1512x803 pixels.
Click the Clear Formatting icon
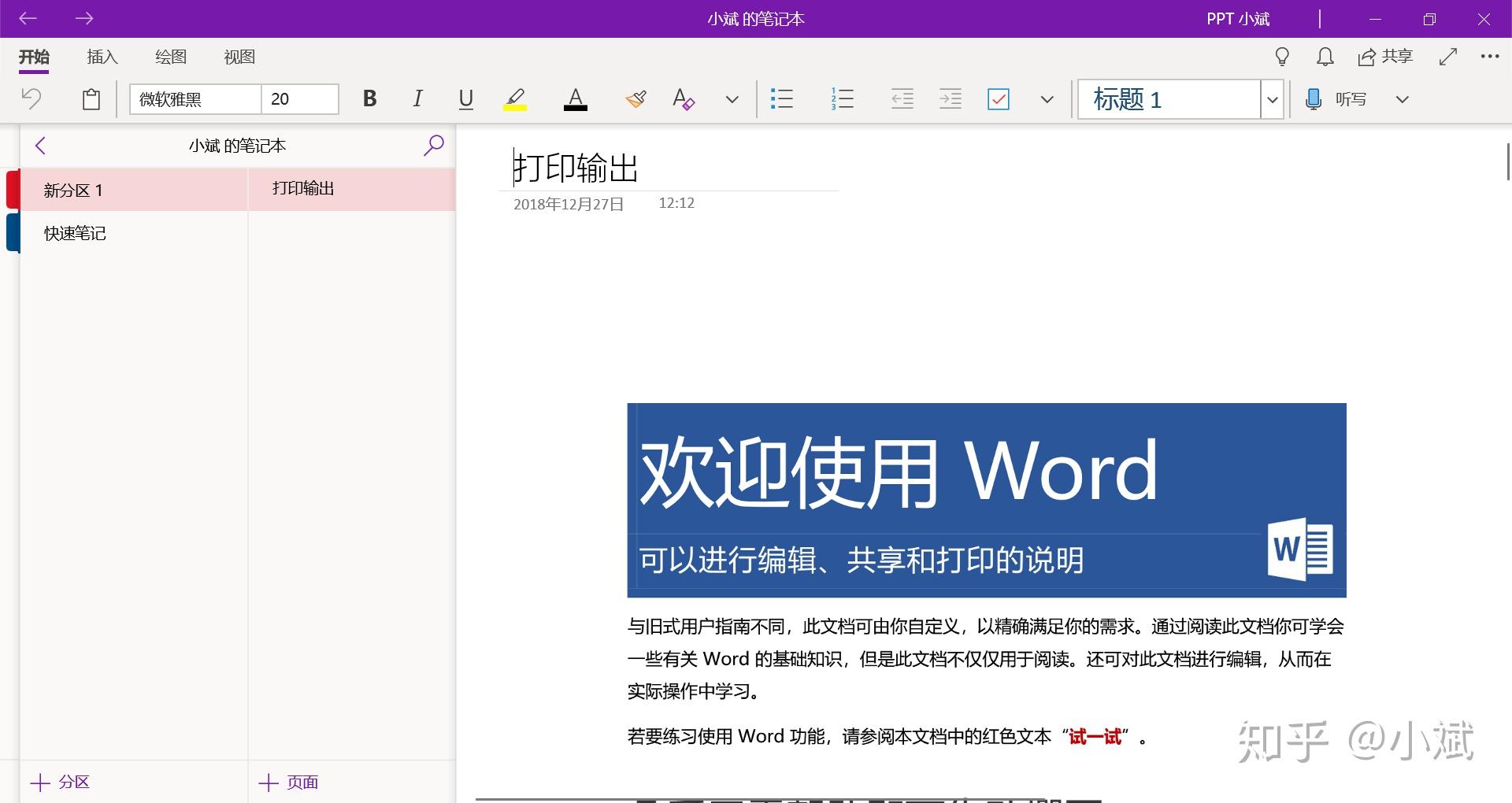[684, 98]
